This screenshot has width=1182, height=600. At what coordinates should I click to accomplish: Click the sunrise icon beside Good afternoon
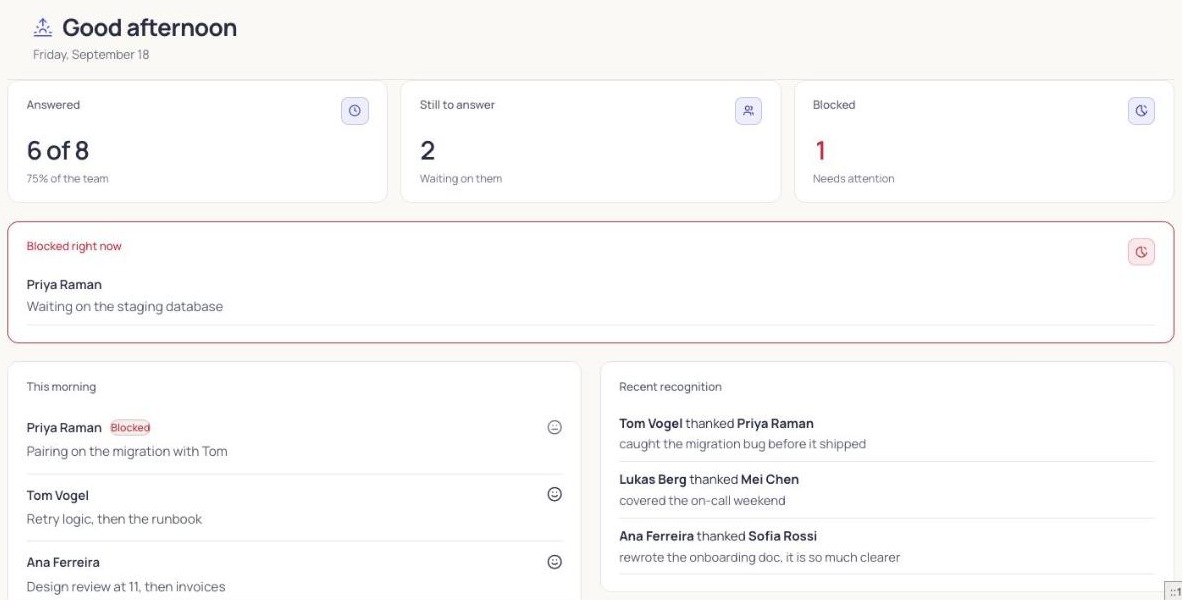43,28
